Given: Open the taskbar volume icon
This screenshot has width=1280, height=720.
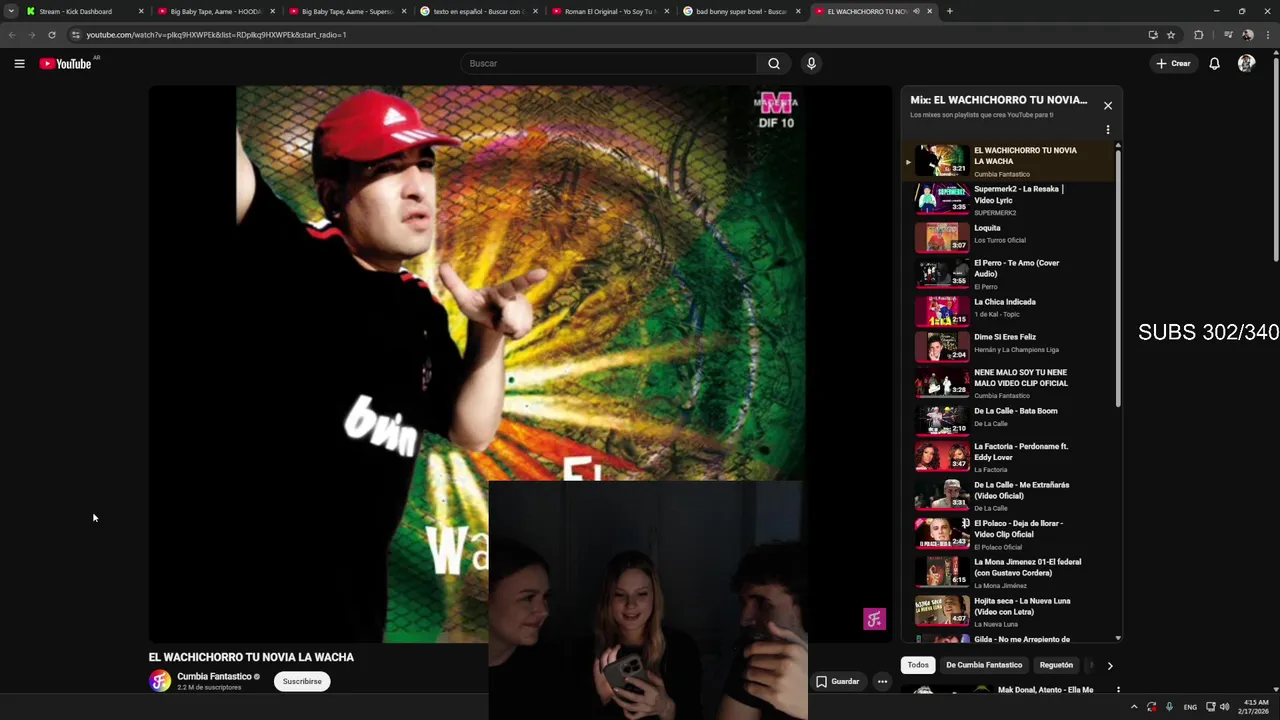Looking at the screenshot, I should pos(1224,707).
